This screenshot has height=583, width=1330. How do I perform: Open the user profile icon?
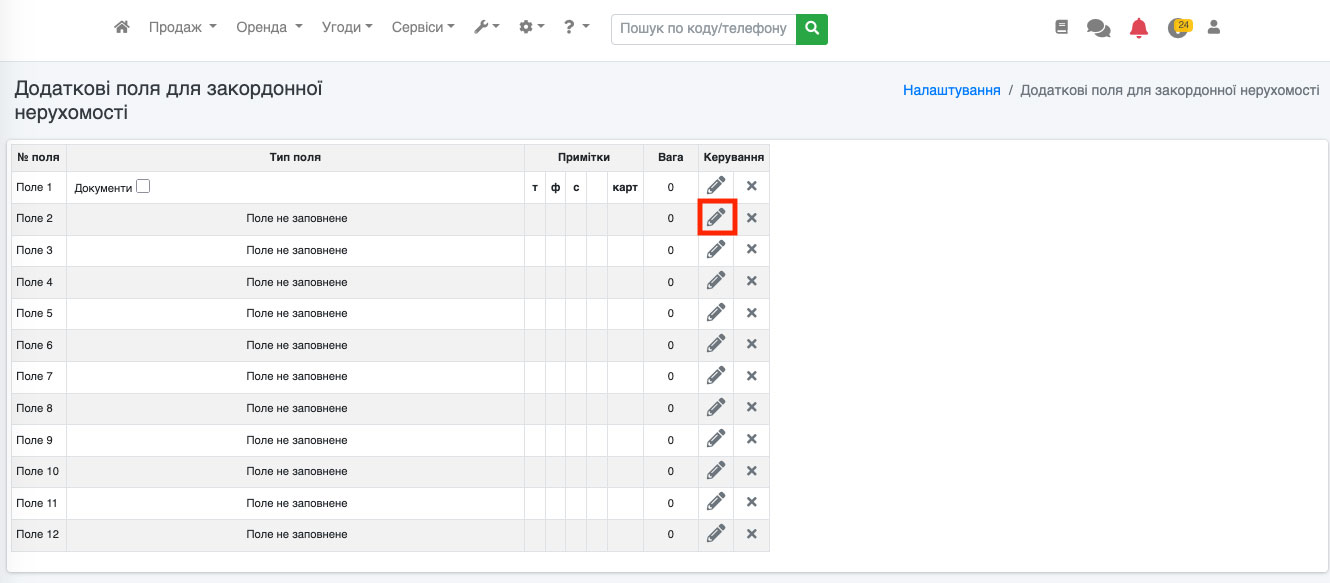click(1214, 28)
